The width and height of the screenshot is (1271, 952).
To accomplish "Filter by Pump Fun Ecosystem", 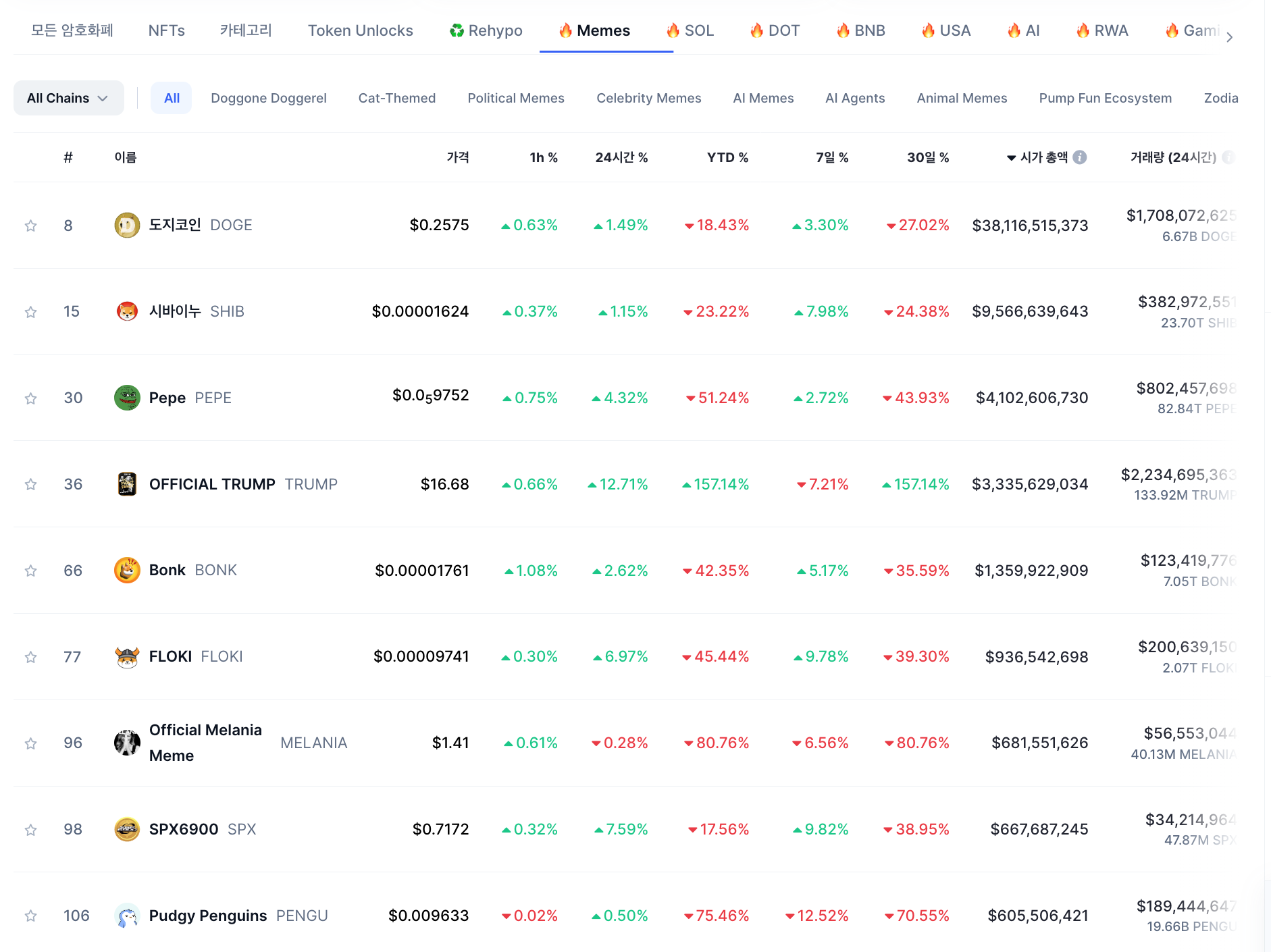I will click(1106, 98).
